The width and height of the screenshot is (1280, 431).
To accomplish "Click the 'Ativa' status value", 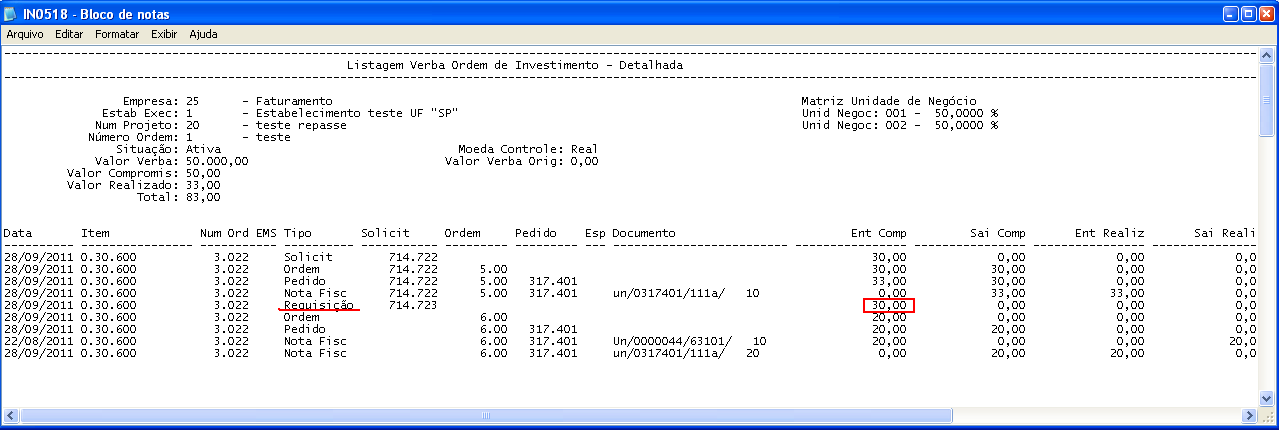I will (203, 149).
